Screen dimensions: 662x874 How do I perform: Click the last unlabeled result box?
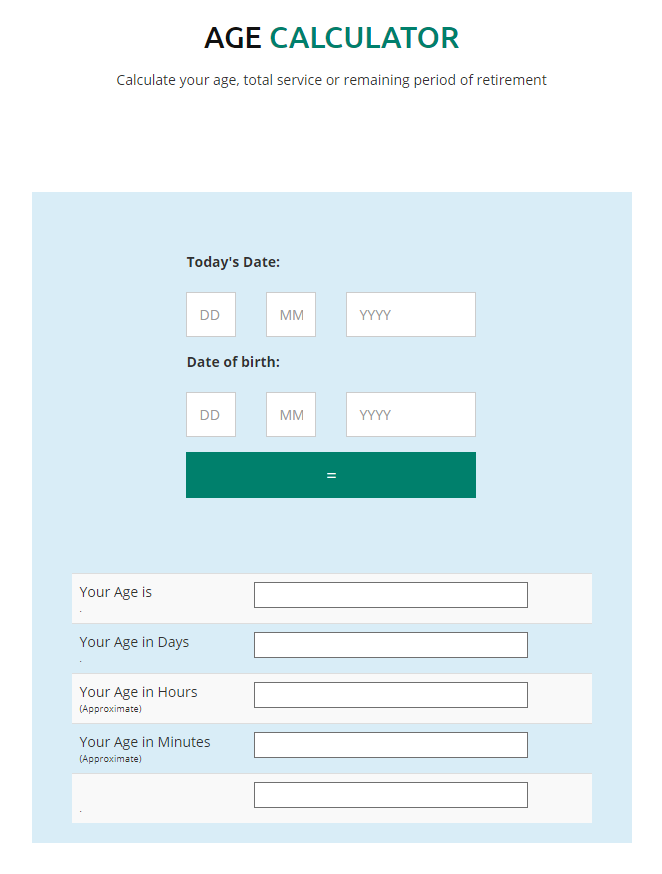click(x=390, y=795)
